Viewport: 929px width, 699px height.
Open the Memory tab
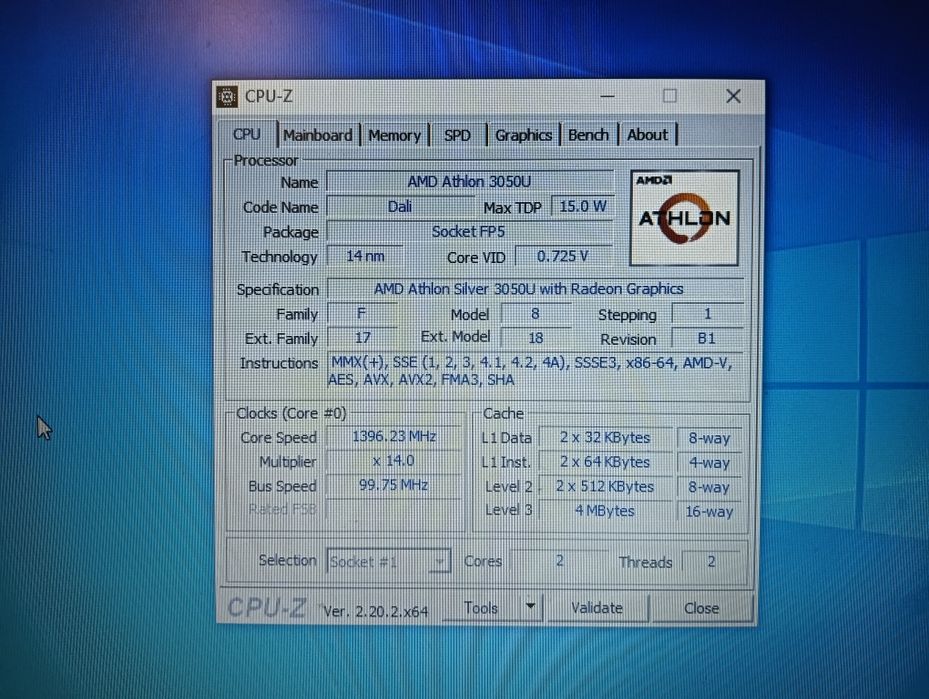pos(394,135)
